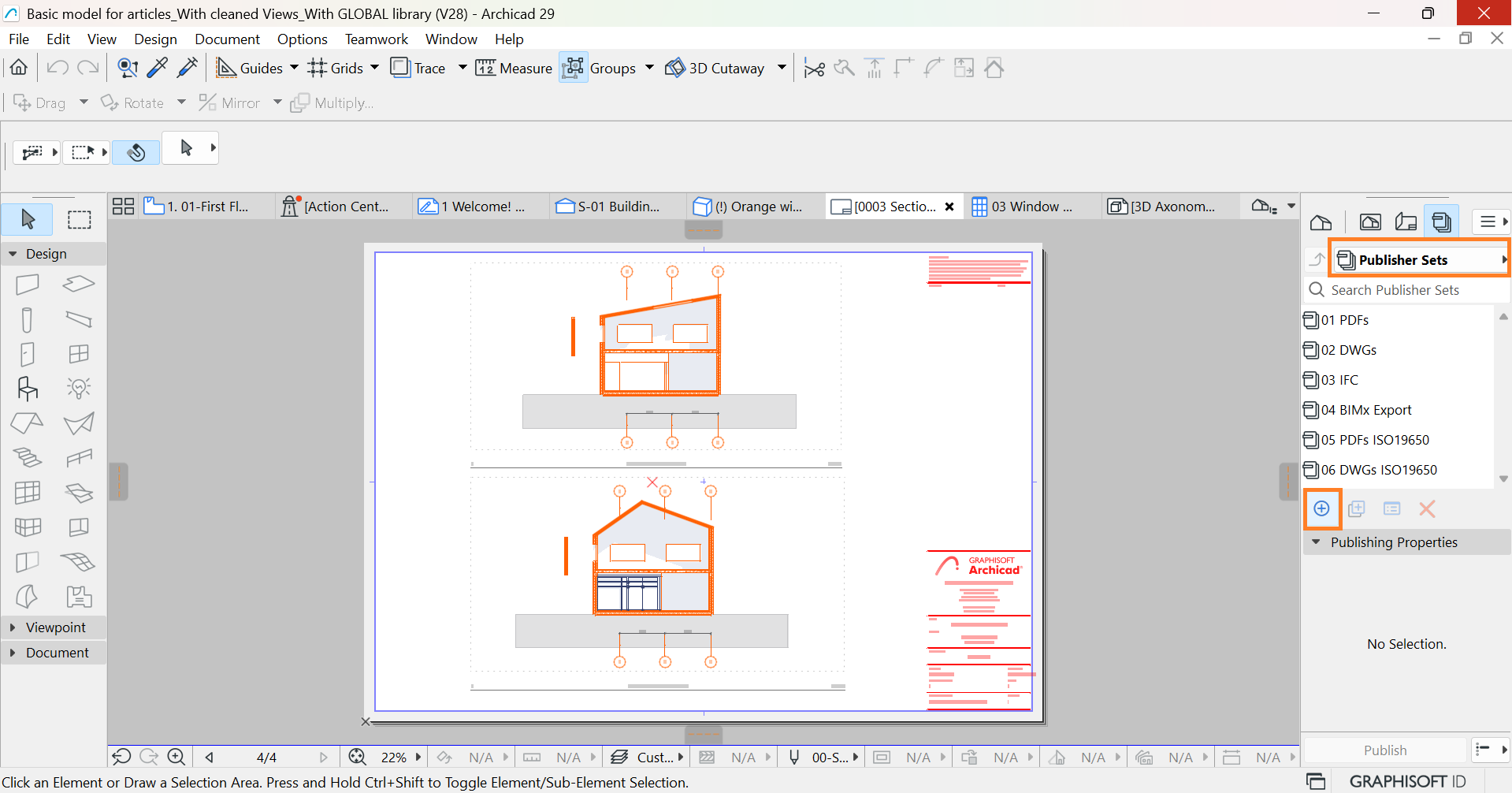The width and height of the screenshot is (1512, 793).
Task: Close the 0003 Section layout tab
Action: tap(949, 207)
